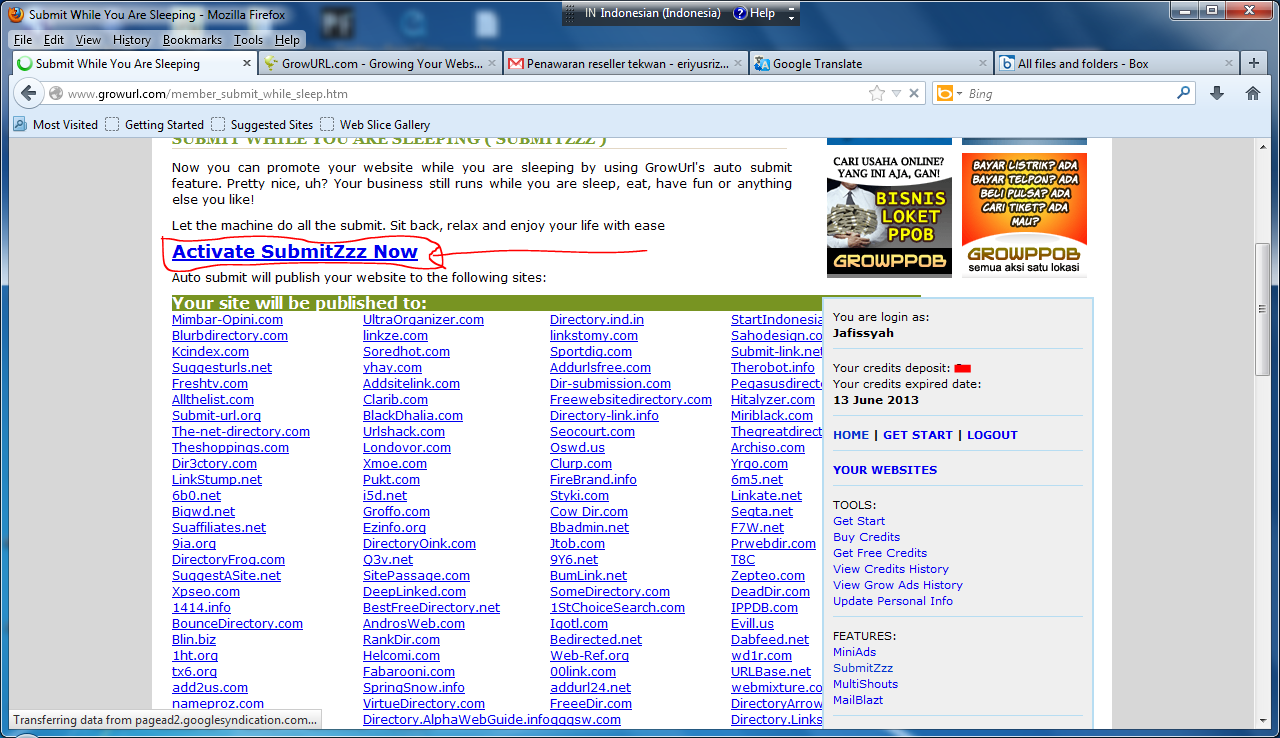Click Update Personal Info link
Image resolution: width=1280 pixels, height=738 pixels.
pyautogui.click(x=893, y=601)
